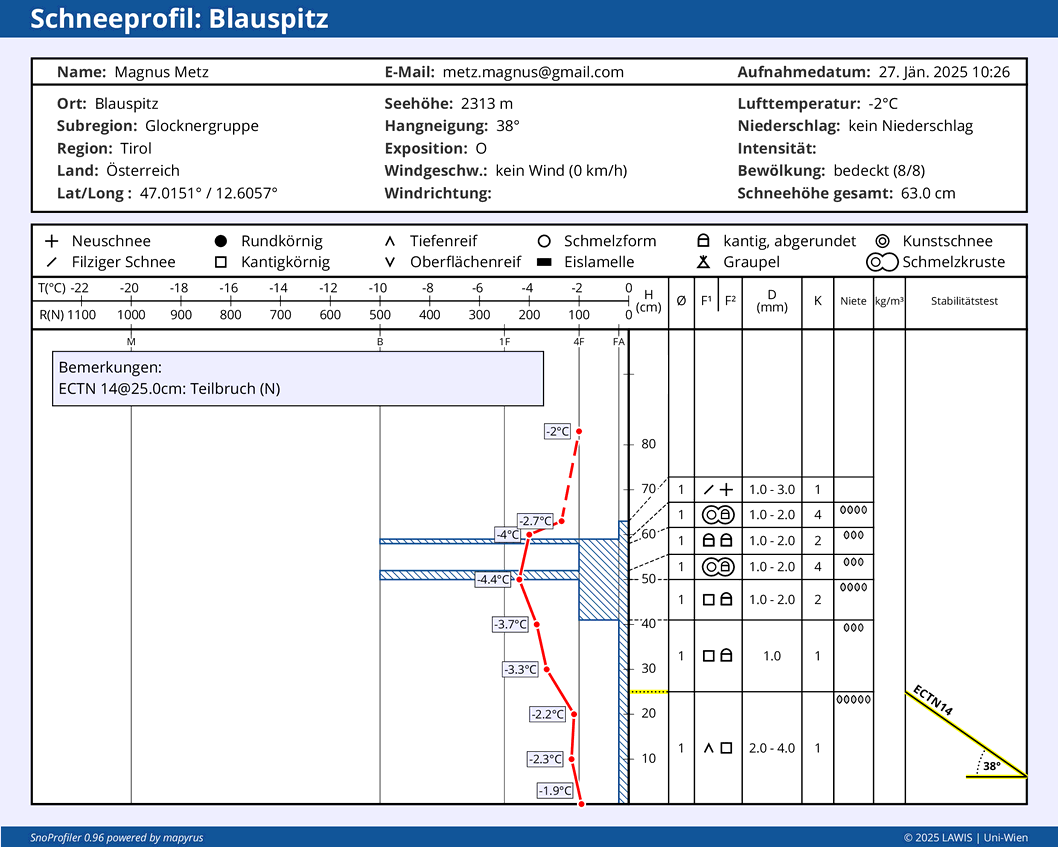1058x847 pixels.
Task: Click the Niete column header
Action: click(854, 301)
